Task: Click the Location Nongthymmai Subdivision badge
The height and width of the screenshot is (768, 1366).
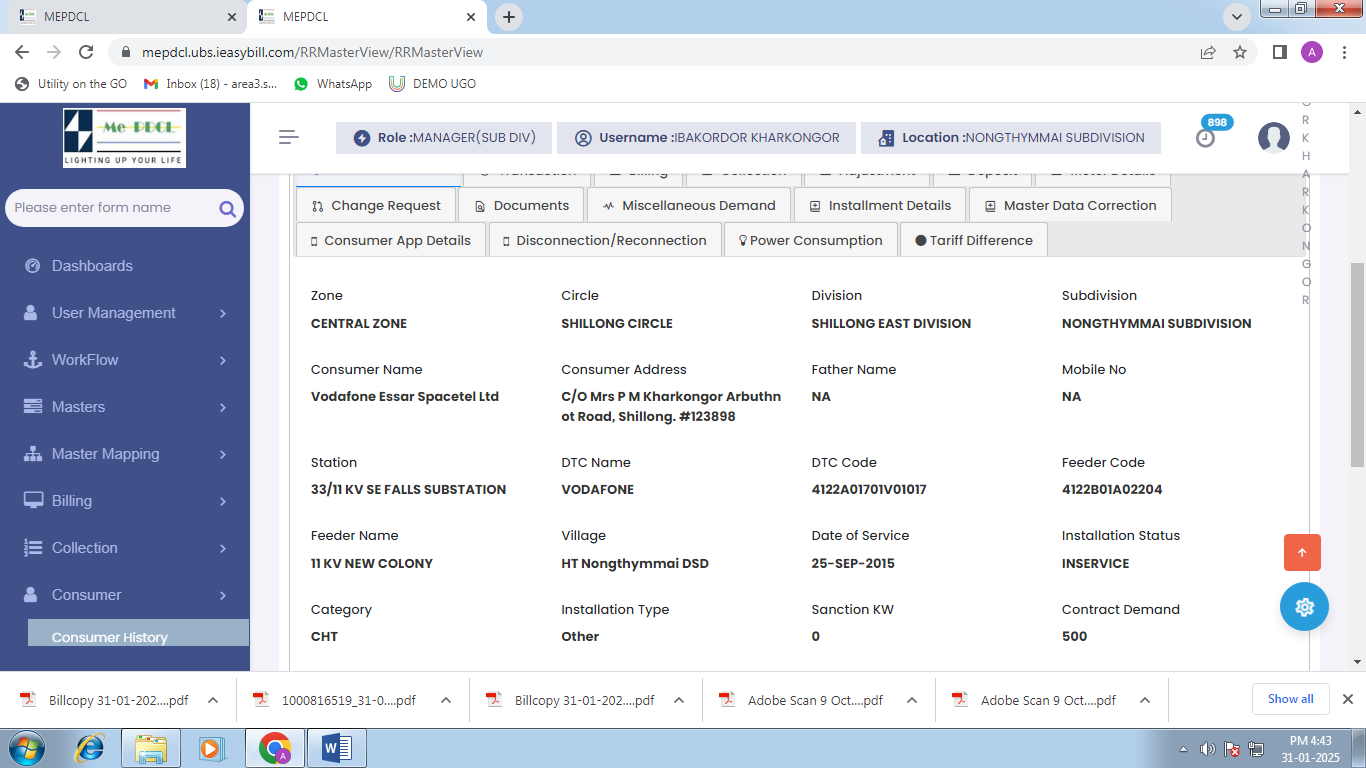Action: point(1011,138)
